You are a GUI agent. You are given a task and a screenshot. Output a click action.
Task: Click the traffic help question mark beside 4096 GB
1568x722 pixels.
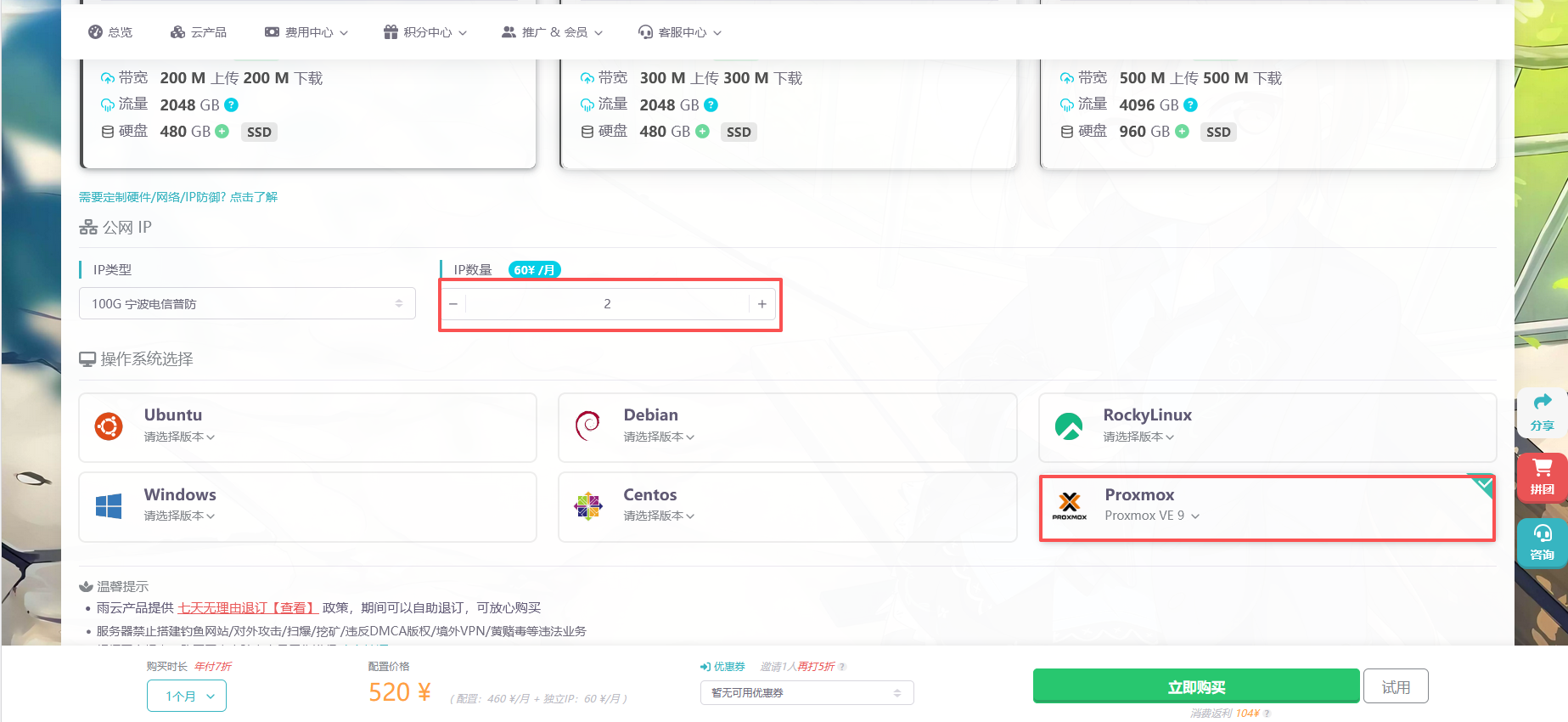click(1190, 104)
